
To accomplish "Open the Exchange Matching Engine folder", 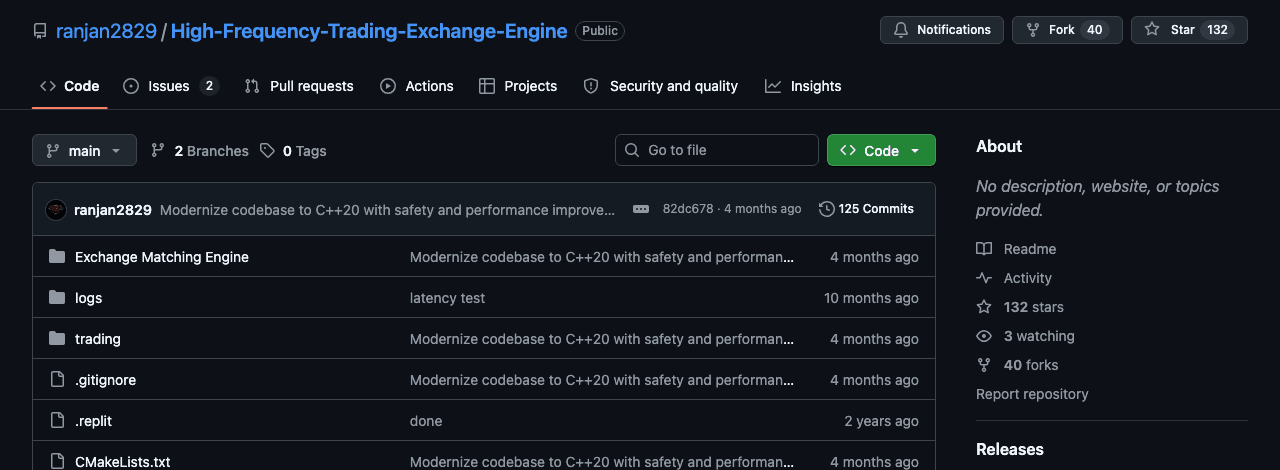I will coord(162,257).
